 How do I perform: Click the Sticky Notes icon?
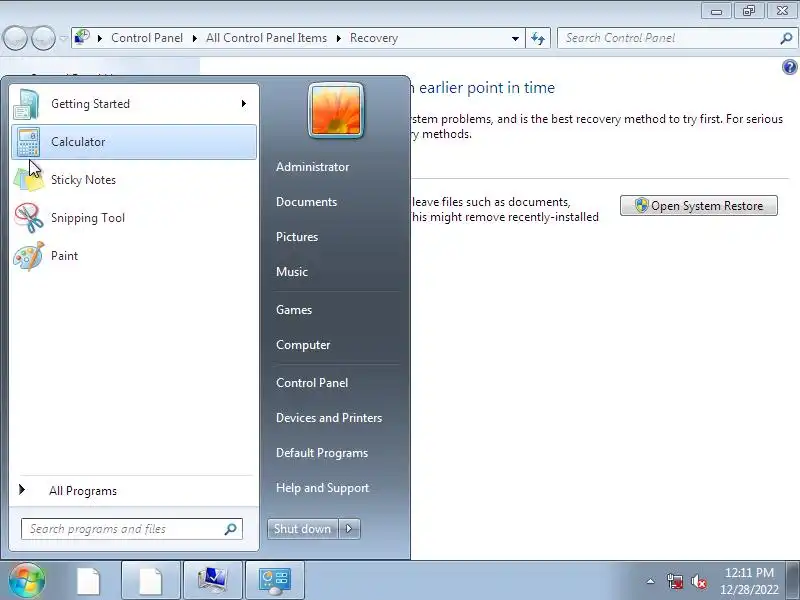(x=28, y=180)
